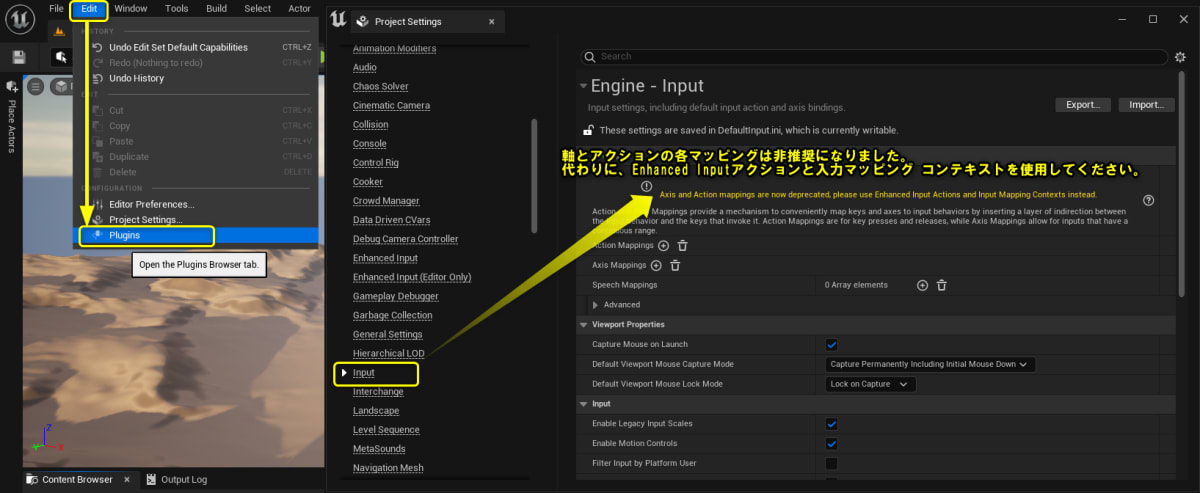1200x493 pixels.
Task: Click the unlocked padlock for DefaultInput.ini
Action: (590, 130)
